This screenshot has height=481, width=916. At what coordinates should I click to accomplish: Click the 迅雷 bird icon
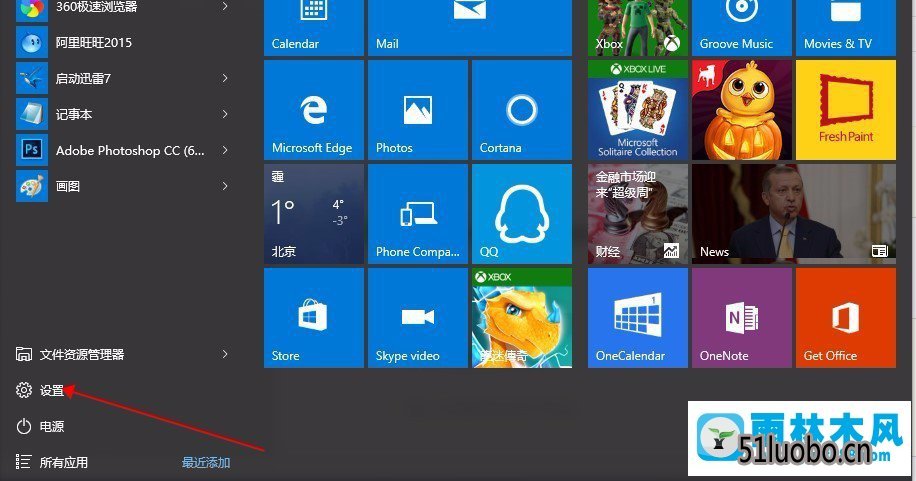click(32, 78)
